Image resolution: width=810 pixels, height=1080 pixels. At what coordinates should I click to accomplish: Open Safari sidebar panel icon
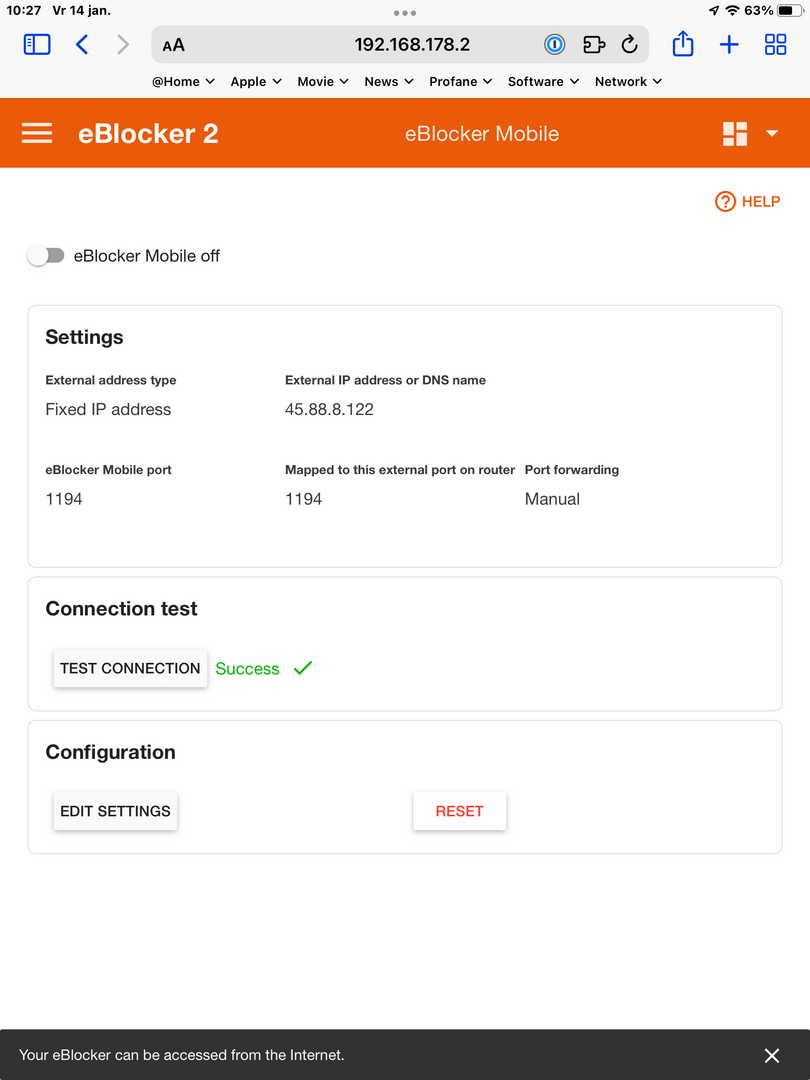point(37,45)
